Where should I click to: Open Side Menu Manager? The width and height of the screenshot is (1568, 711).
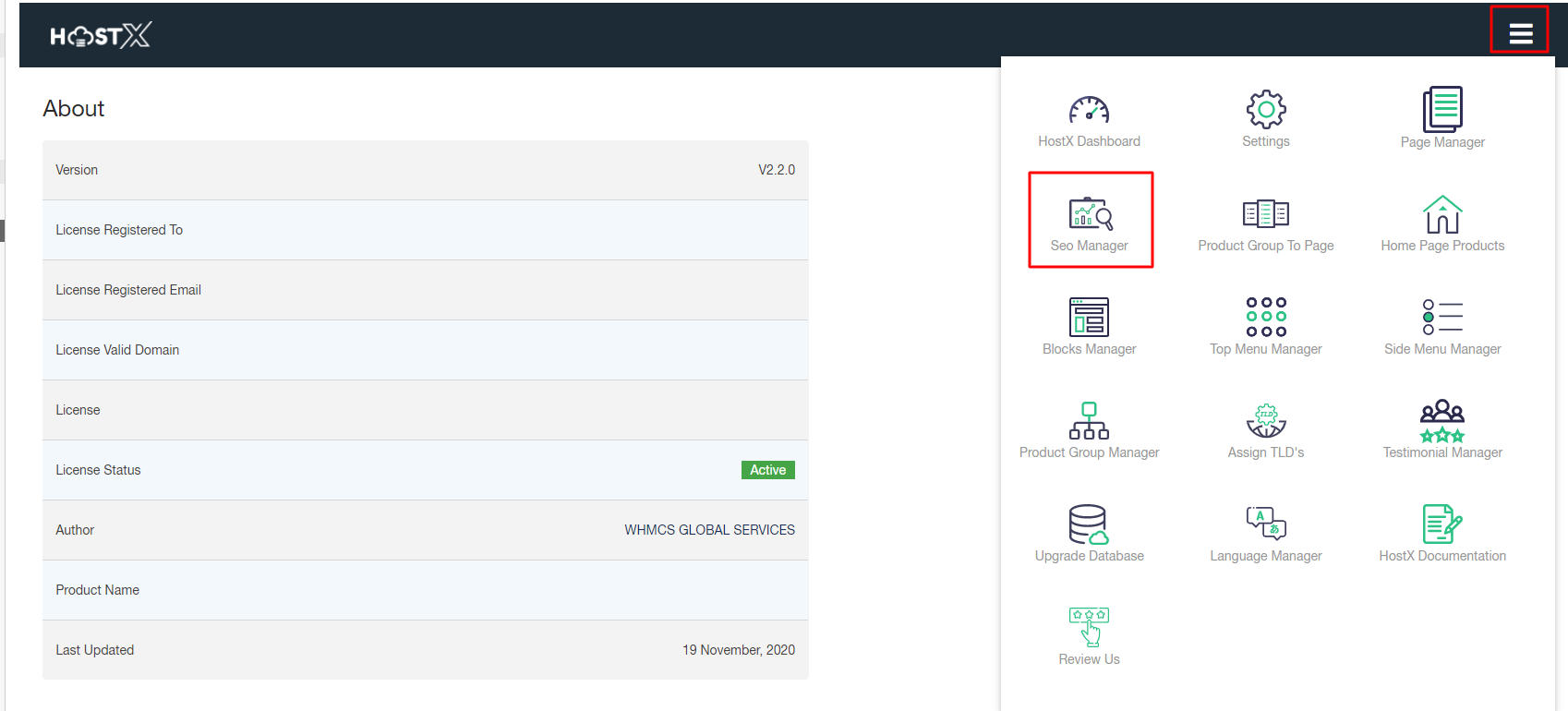click(1441, 319)
